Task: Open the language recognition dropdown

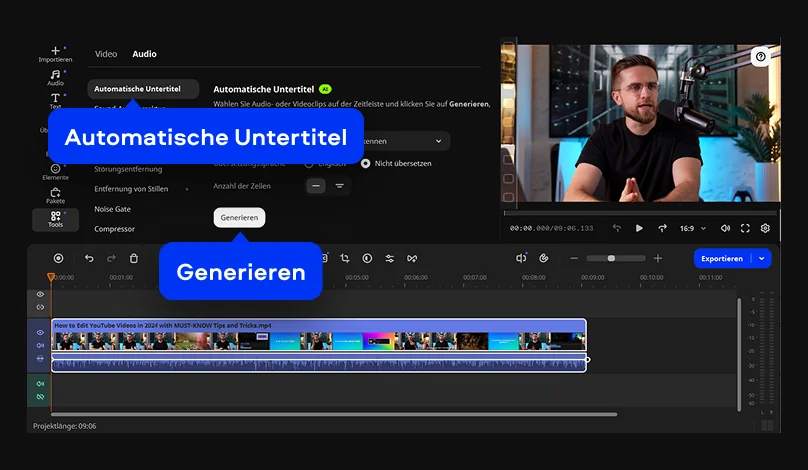Action: point(400,141)
